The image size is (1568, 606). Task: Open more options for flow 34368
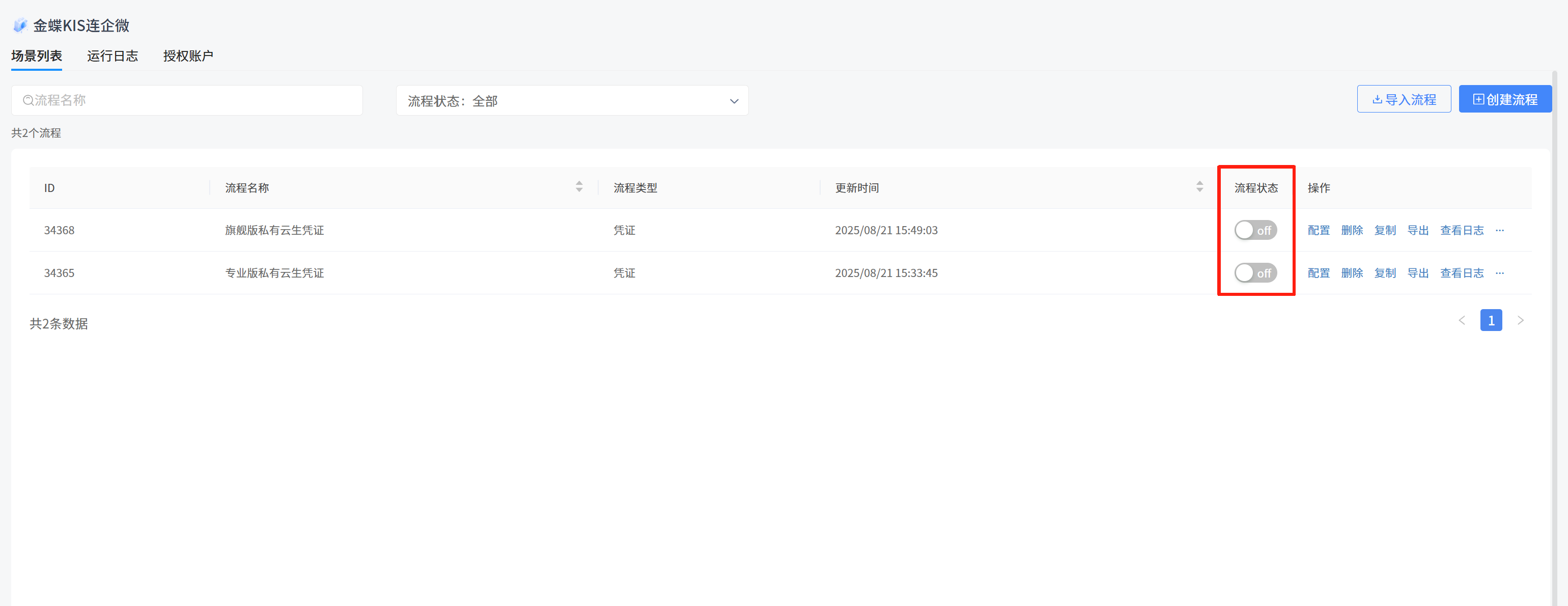1499,230
